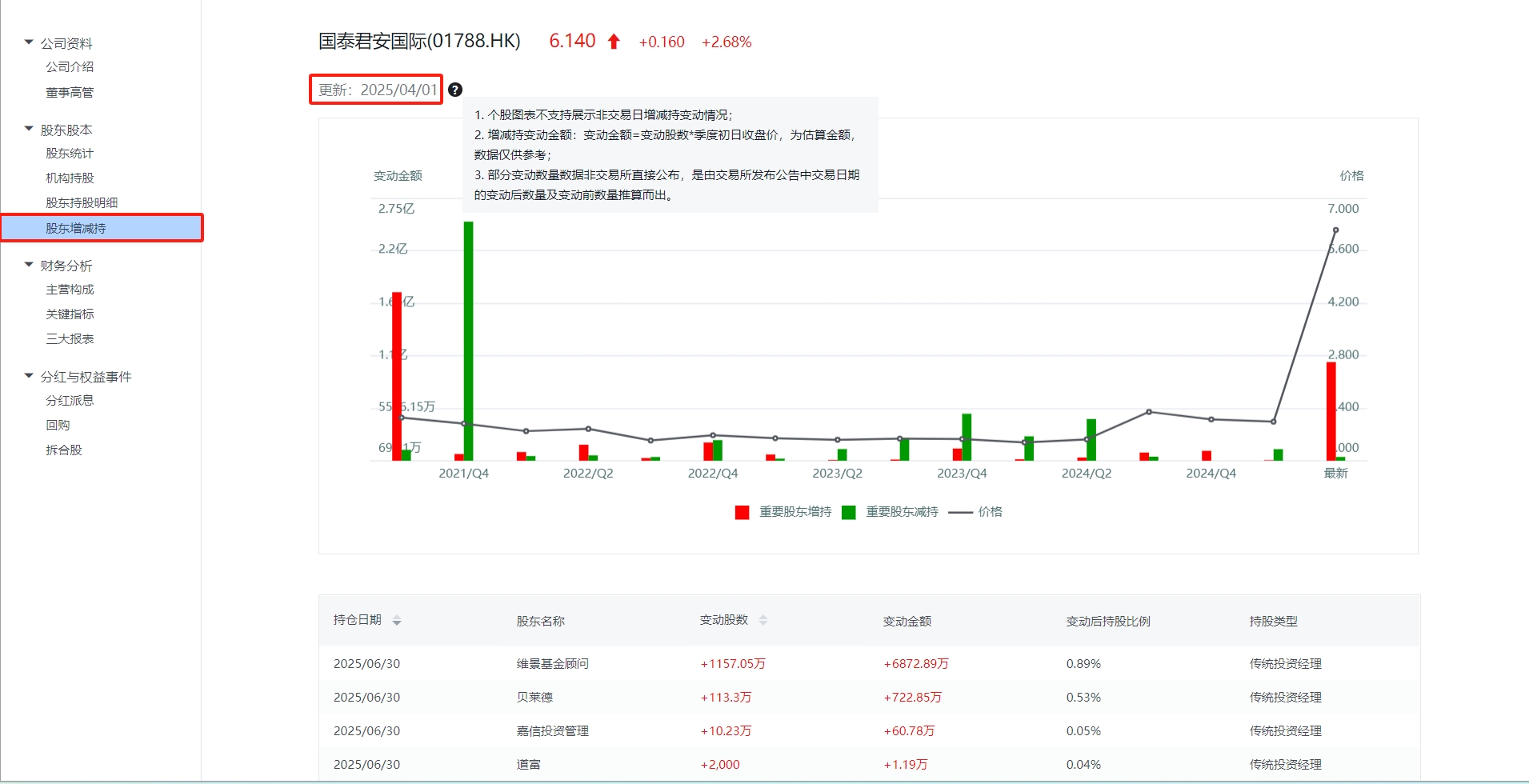Screen dimensions: 1529x784
Task: Collapse the 分红与权益事件 section
Action: 29,376
